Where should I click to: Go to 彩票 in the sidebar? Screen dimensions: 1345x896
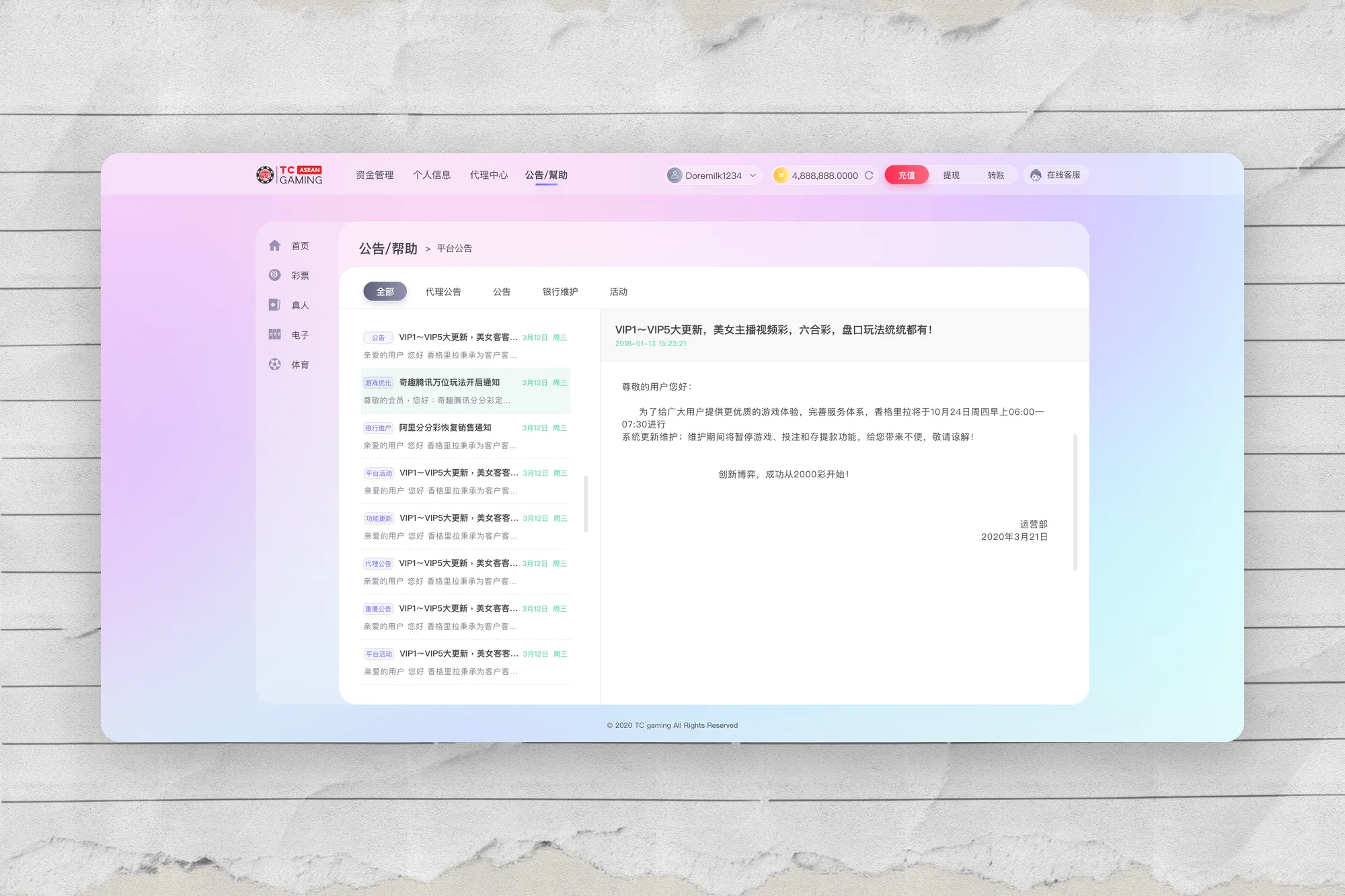tap(300, 276)
